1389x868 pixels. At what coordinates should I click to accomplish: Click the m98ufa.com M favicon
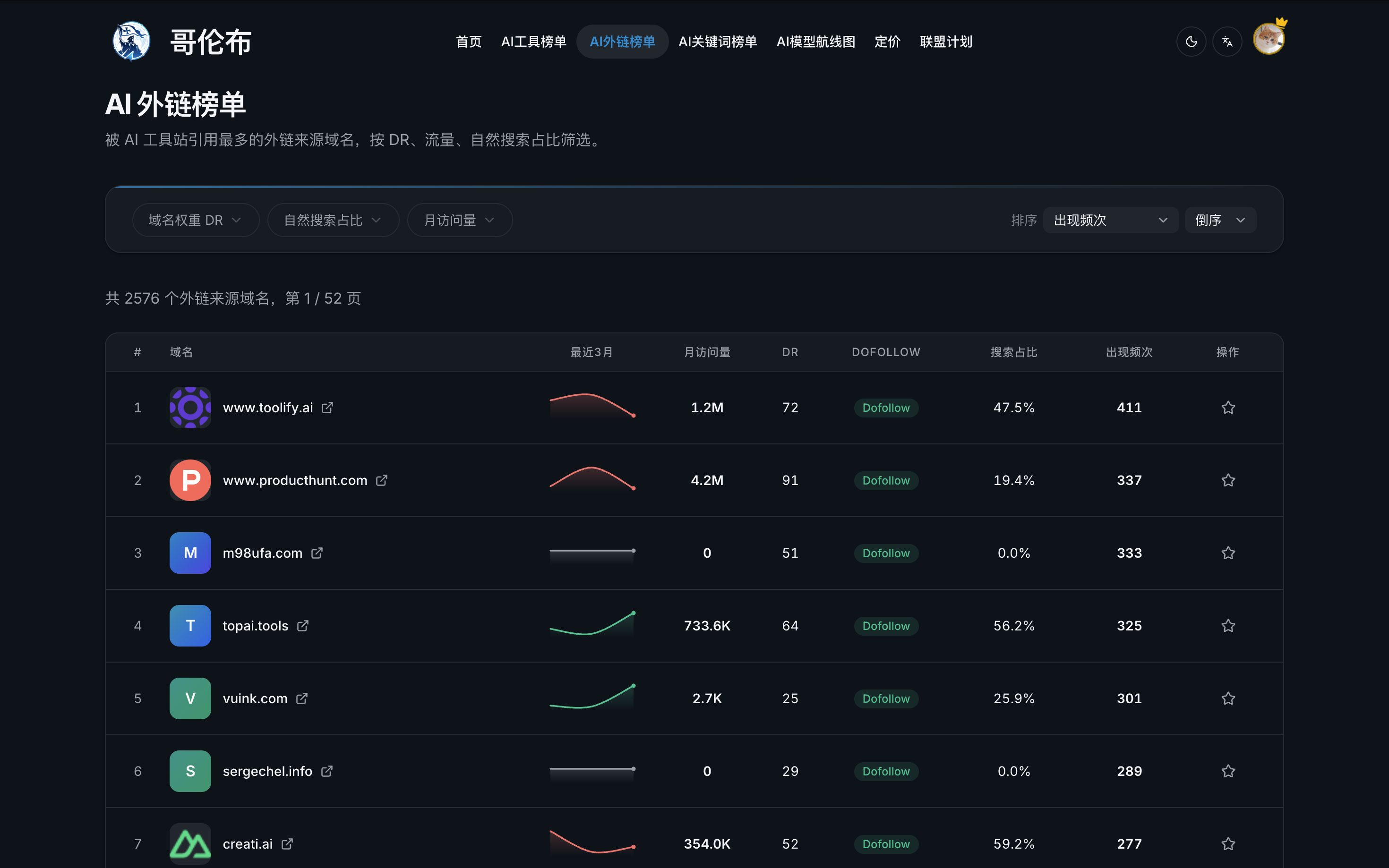pos(190,553)
